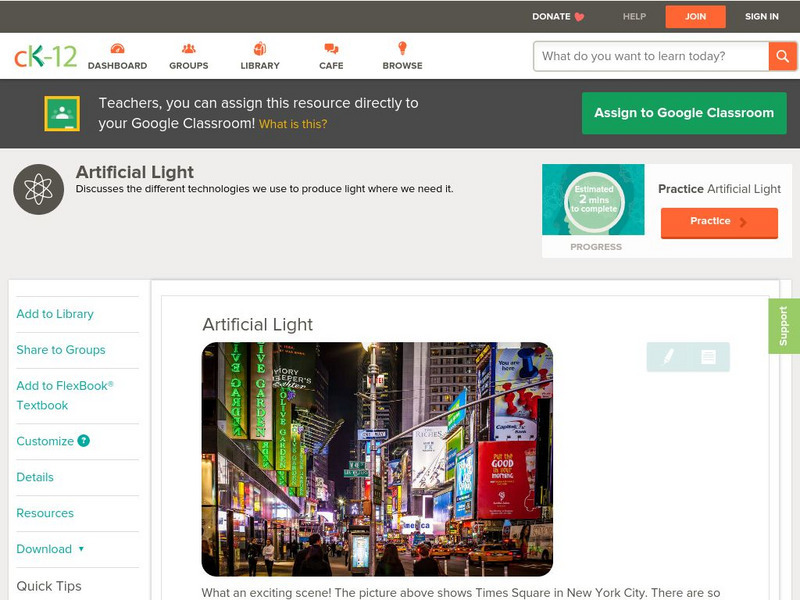This screenshot has height=600, width=800.
Task: Click Share to Groups link
Action: click(61, 350)
